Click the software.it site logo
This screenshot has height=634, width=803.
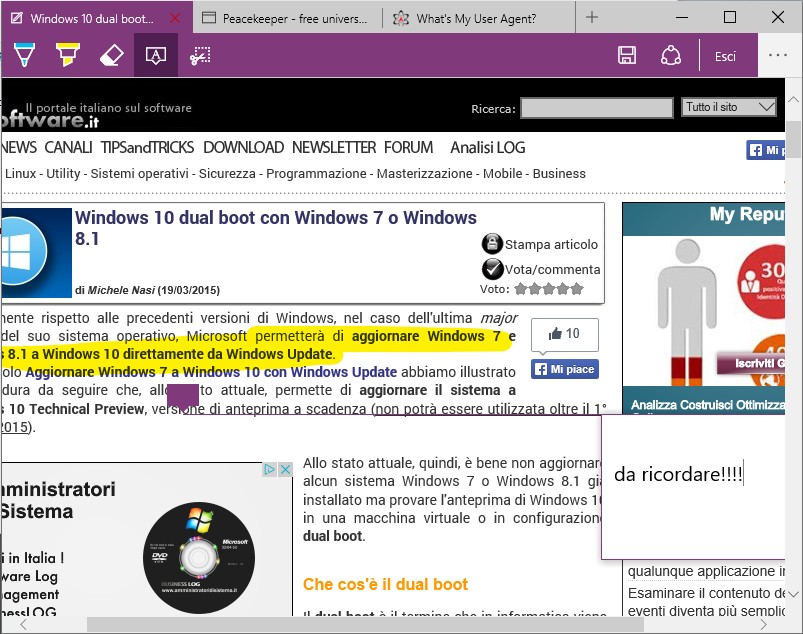(50, 121)
